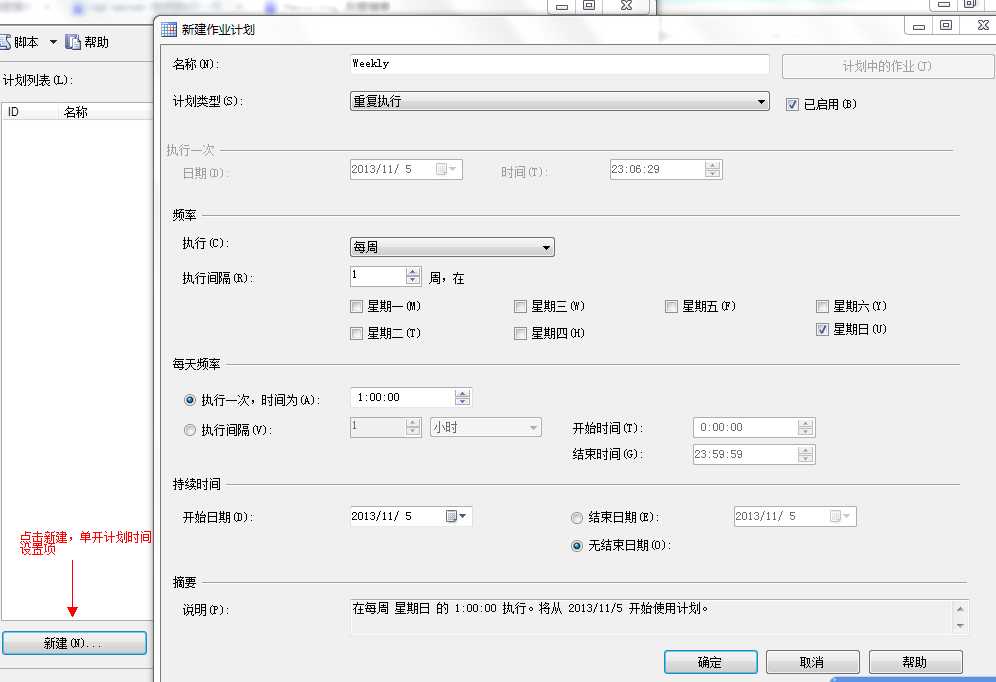The image size is (996, 682).
Task: Click the spinner of the 开始时间 field
Action: point(805,427)
